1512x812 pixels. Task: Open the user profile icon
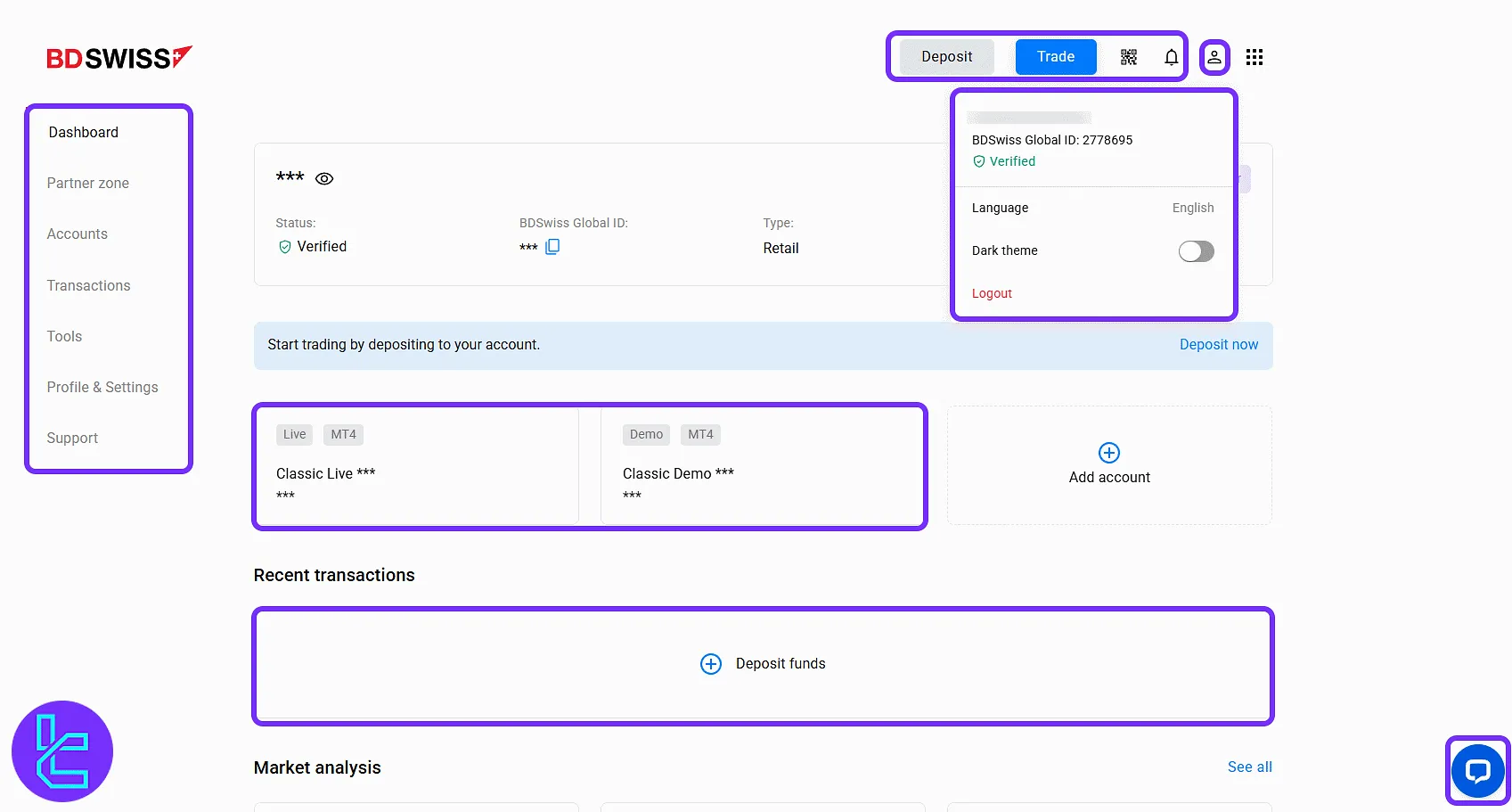[1214, 57]
